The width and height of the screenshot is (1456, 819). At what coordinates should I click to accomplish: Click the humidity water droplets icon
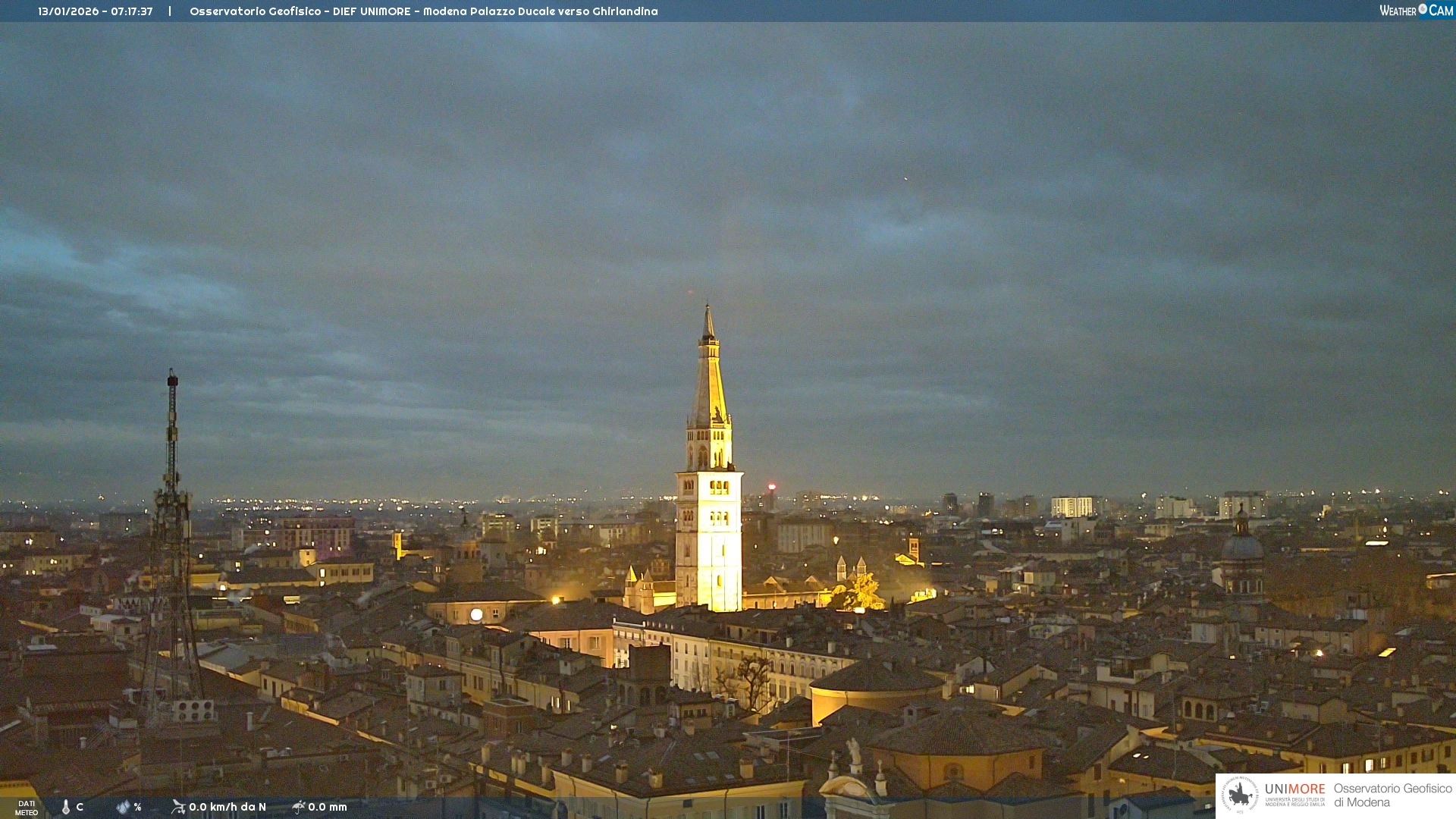coord(123,807)
